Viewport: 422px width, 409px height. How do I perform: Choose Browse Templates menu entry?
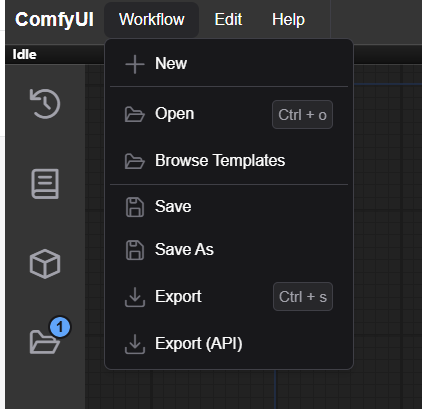point(229,161)
